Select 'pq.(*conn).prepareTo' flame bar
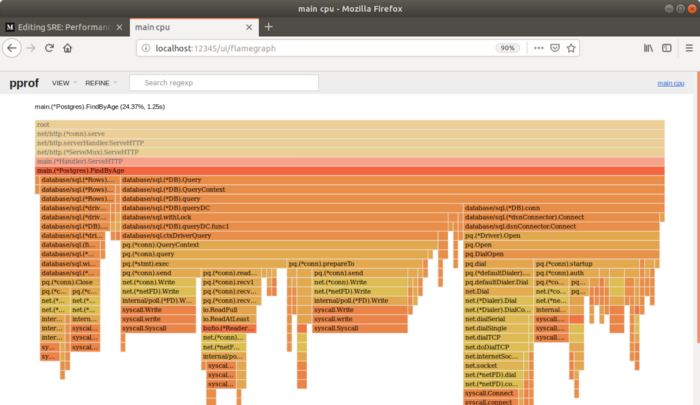The width and height of the screenshot is (700, 405). pyautogui.click(x=354, y=263)
